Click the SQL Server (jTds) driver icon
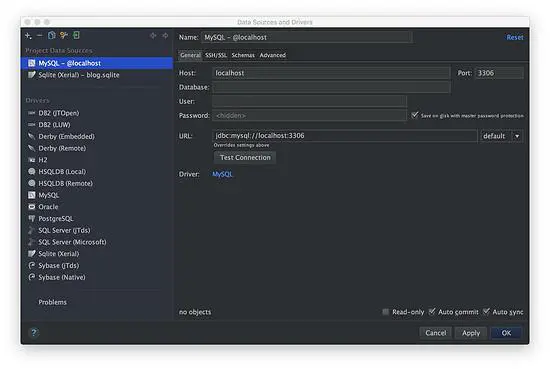This screenshot has height=369, width=550. [32, 230]
